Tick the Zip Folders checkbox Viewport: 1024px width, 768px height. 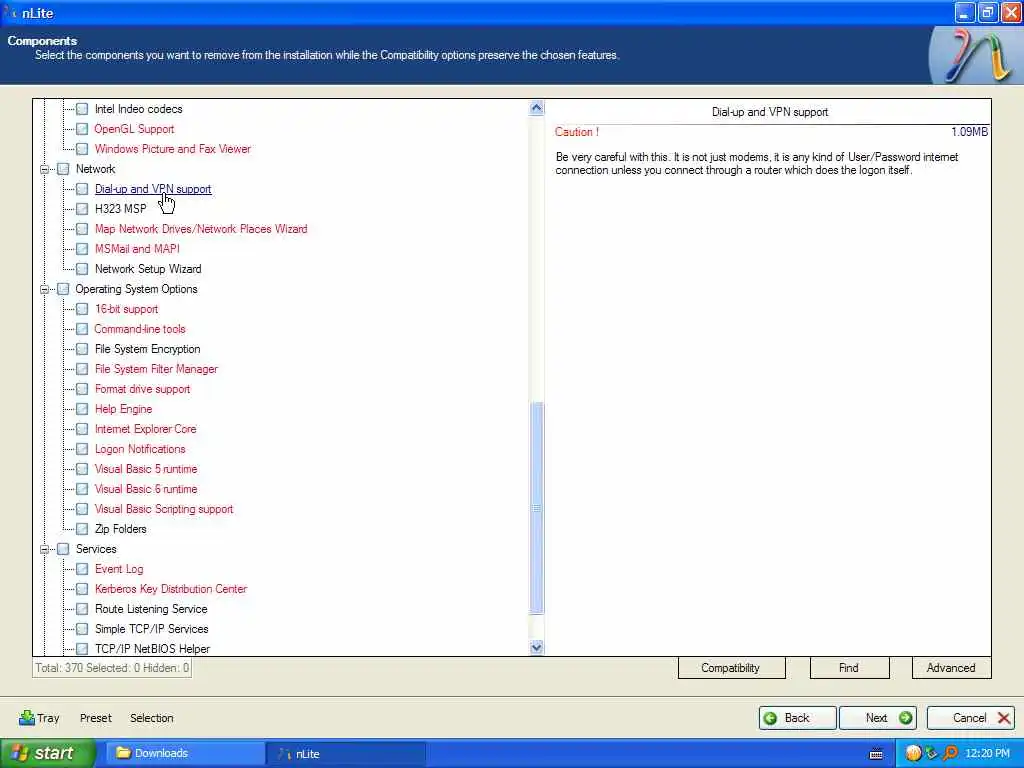82,529
